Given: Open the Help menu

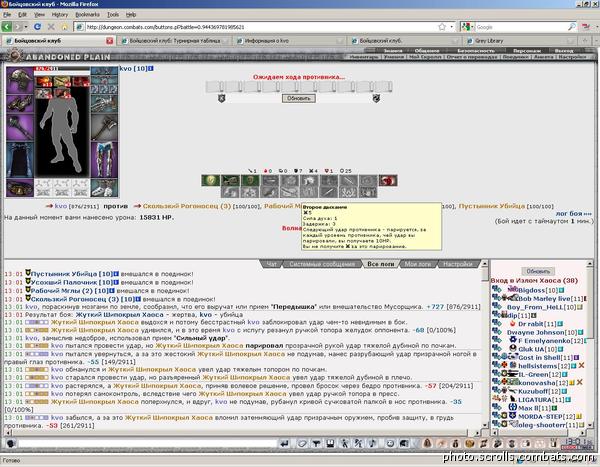Looking at the screenshot, I should (131, 15).
